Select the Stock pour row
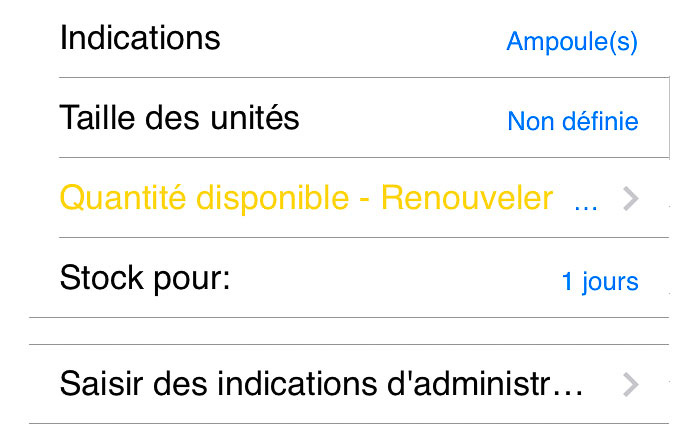This screenshot has width=700, height=438. pos(350,279)
